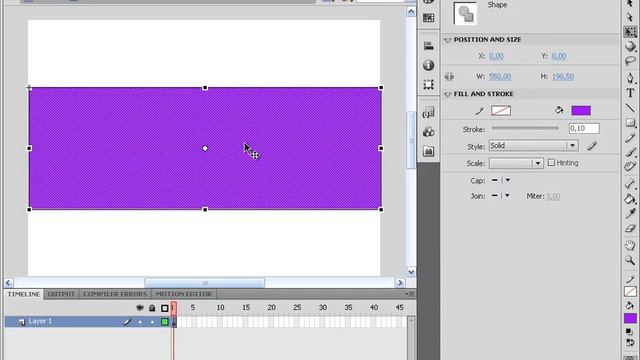Enable the Hinting checkbox

[551, 162]
